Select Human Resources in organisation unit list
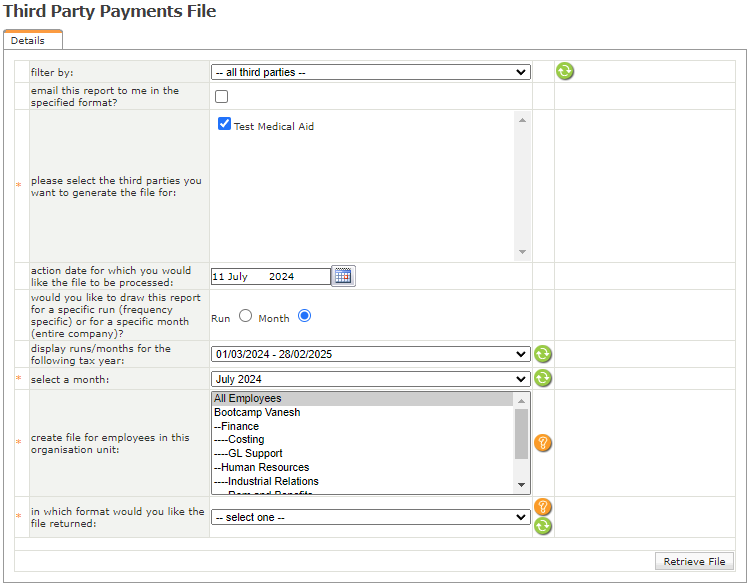The image size is (749, 585). (262, 467)
